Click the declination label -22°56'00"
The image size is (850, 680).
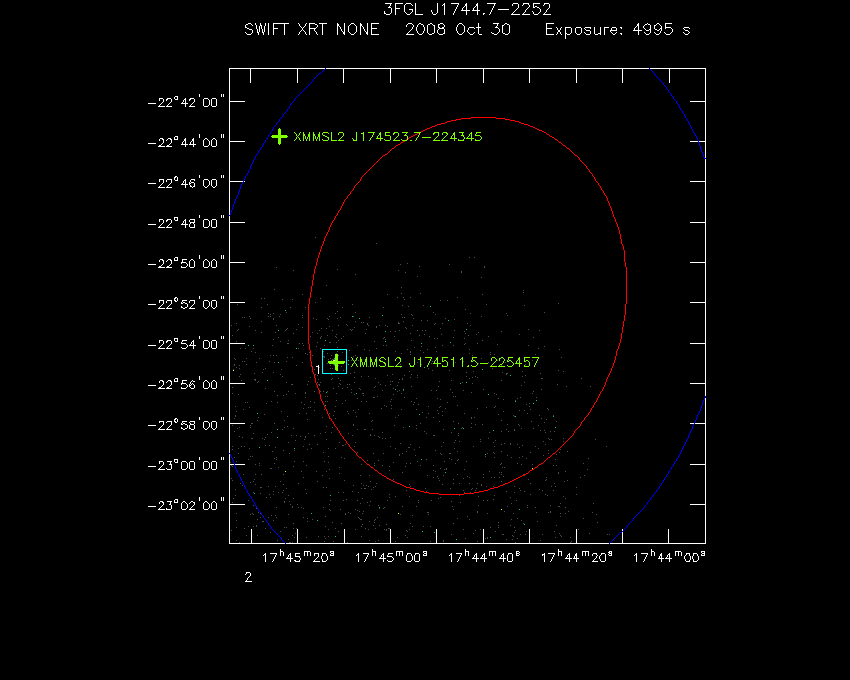186,384
